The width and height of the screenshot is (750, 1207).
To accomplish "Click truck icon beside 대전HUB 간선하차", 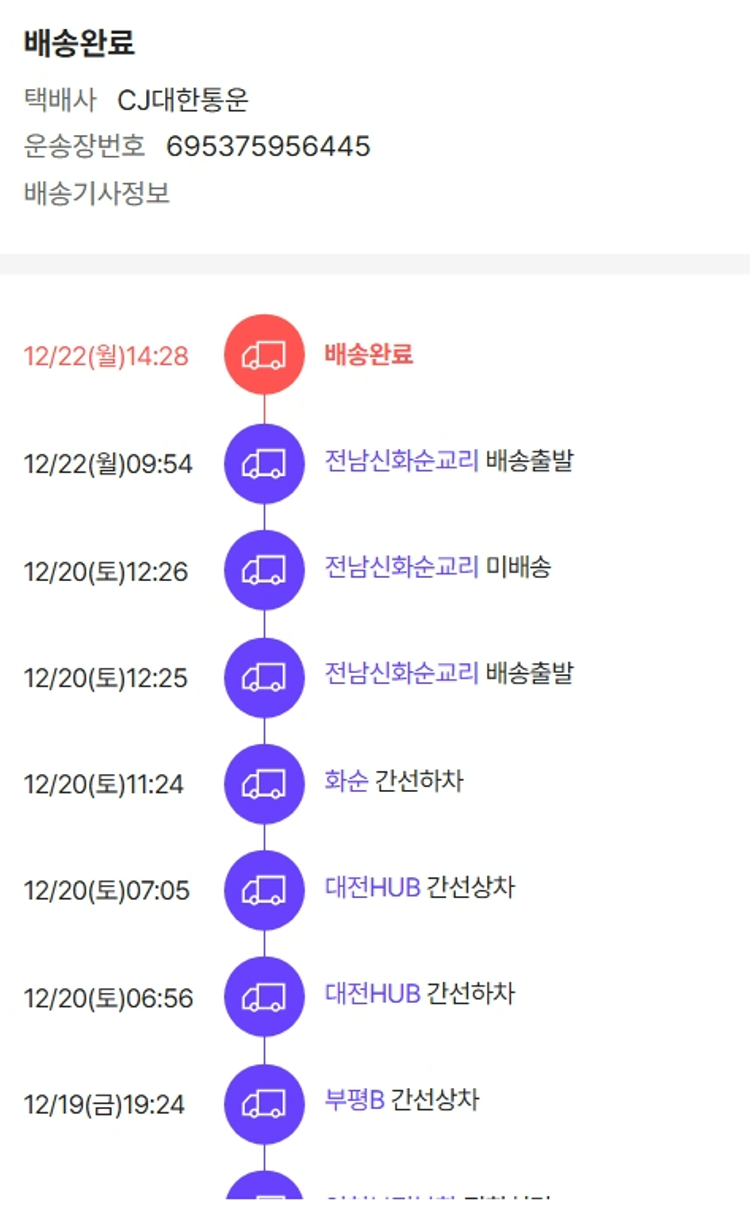I will [x=264, y=997].
